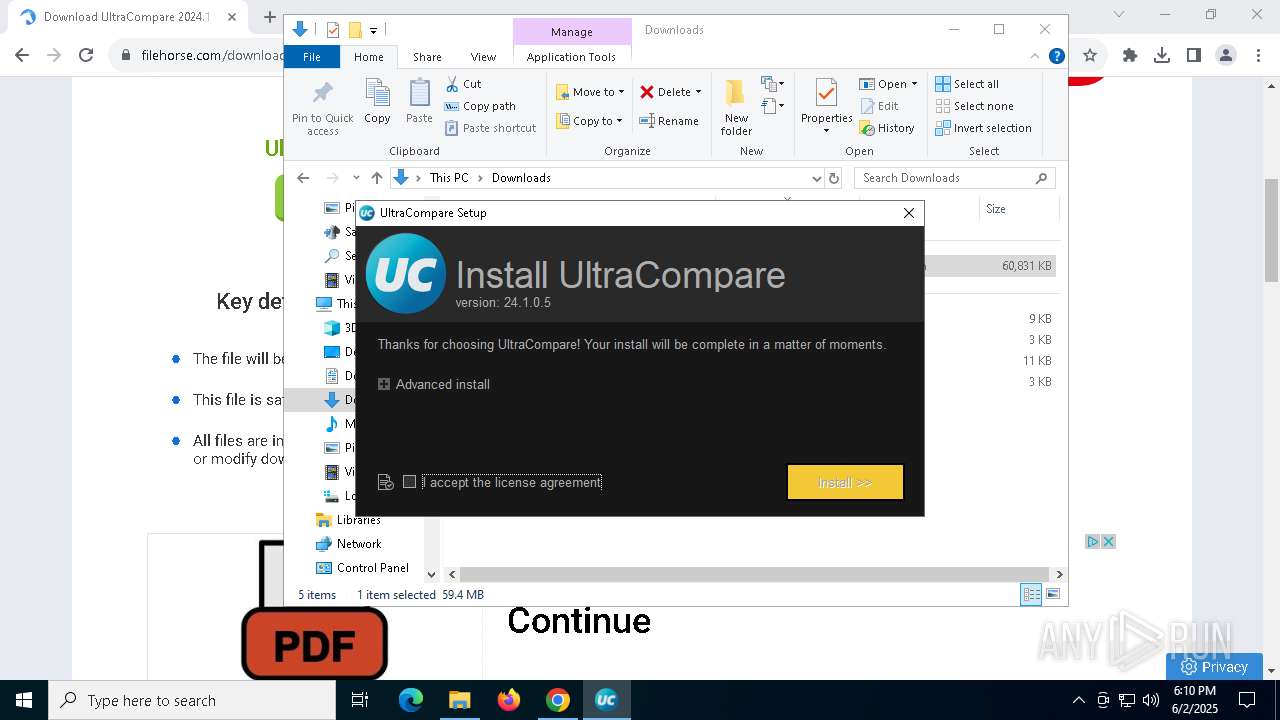Select Network in navigation pane

(x=359, y=544)
